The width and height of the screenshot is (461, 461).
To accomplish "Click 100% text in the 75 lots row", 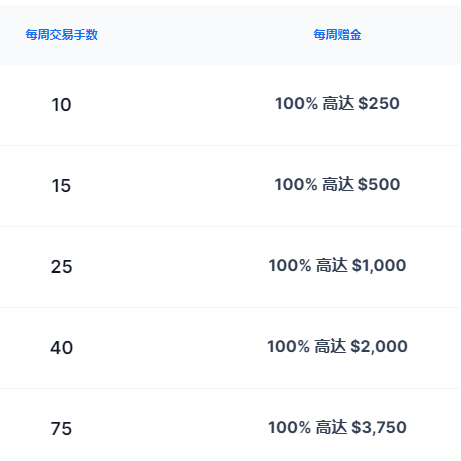I will 290,427.
